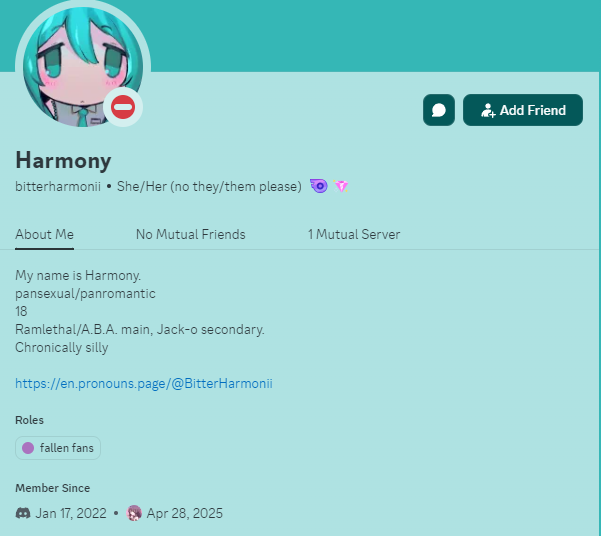Click the fallen fans role tag

[58, 448]
